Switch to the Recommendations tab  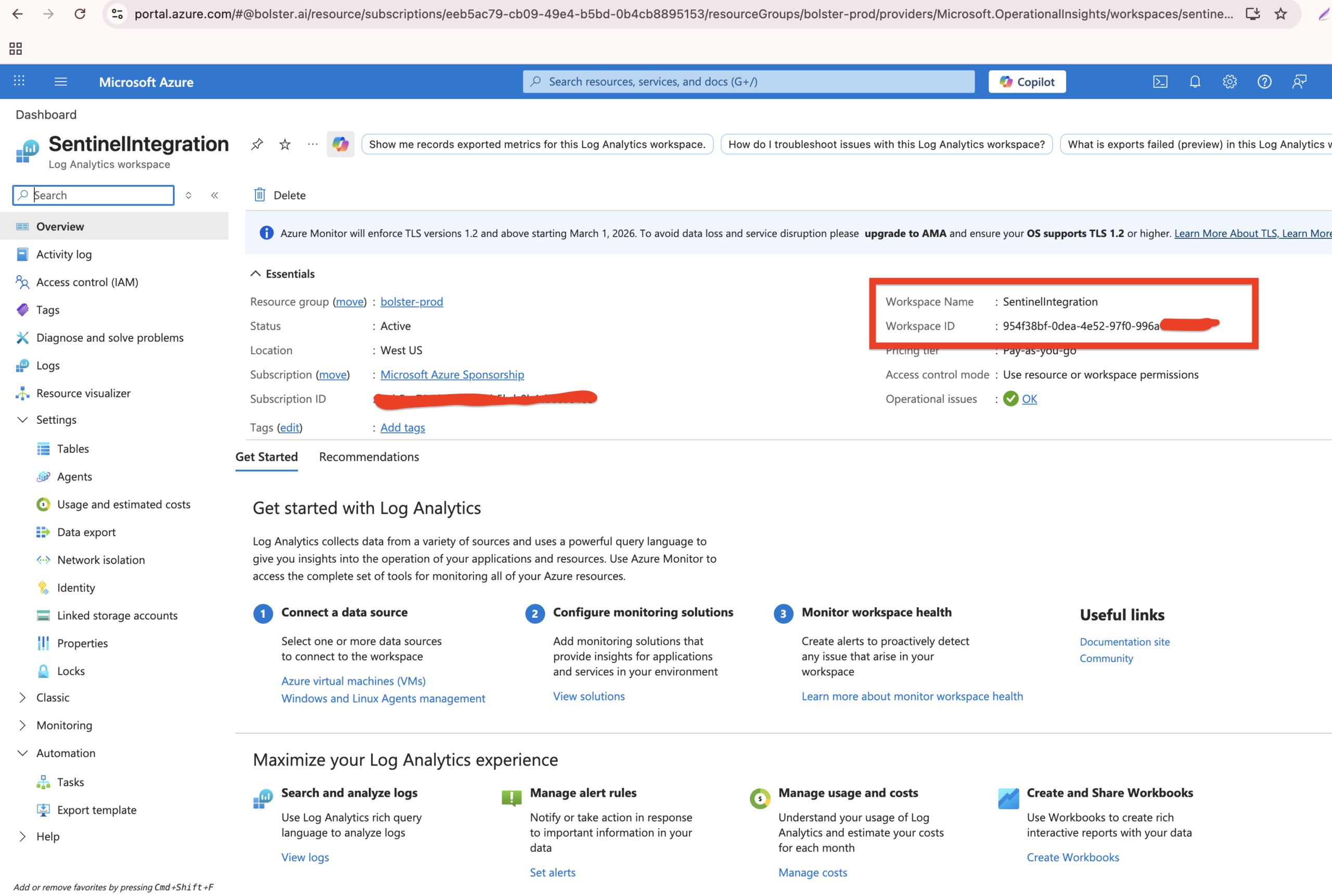click(369, 457)
